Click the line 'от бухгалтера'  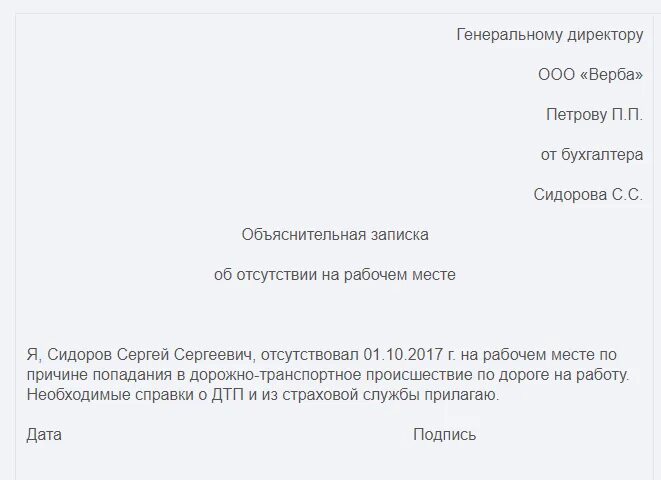click(x=592, y=155)
